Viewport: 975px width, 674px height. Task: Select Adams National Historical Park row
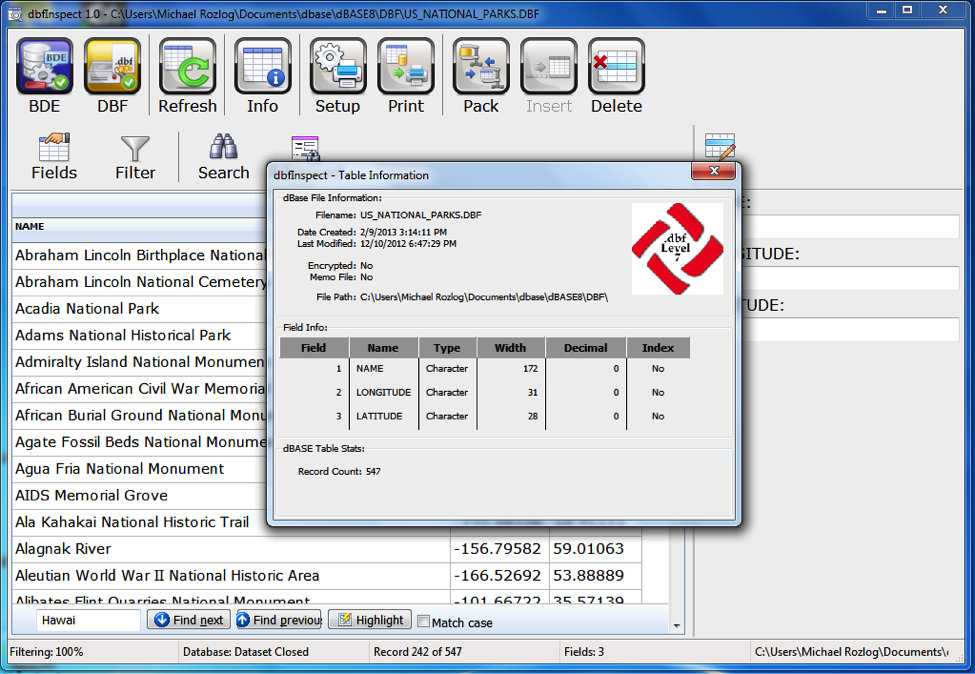pyautogui.click(x=139, y=335)
